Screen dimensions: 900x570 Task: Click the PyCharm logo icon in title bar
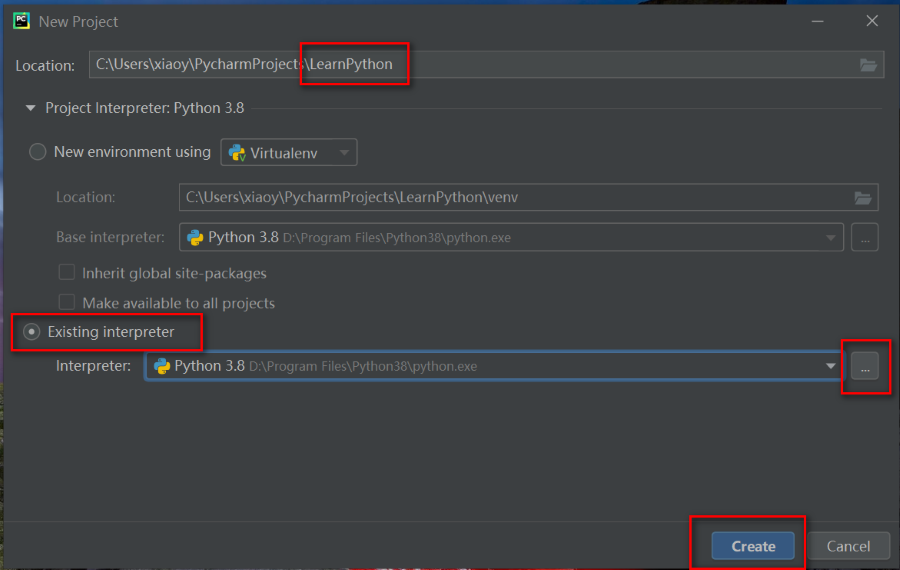click(x=22, y=21)
